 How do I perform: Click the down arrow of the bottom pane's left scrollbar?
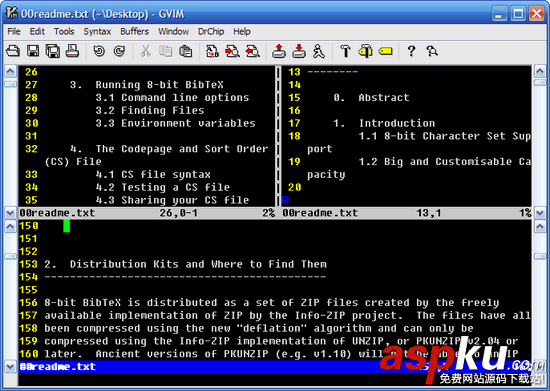tap(10, 367)
